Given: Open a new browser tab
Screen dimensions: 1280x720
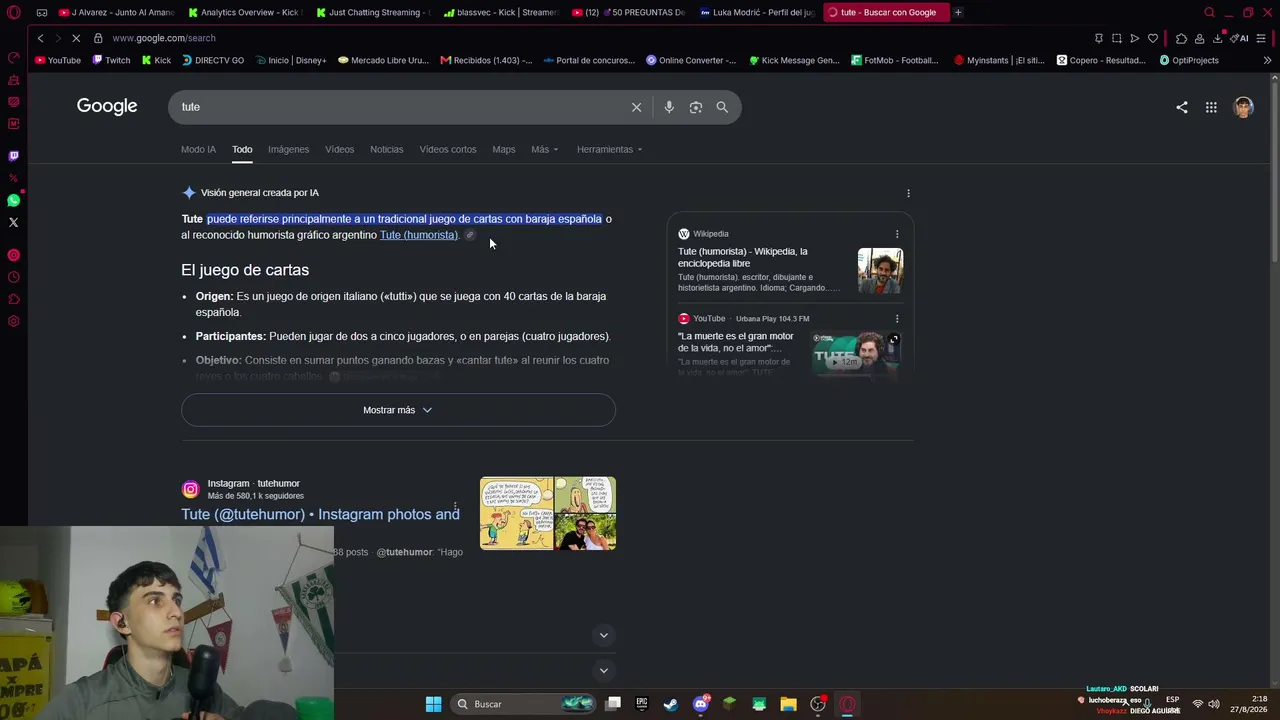Looking at the screenshot, I should tap(958, 12).
